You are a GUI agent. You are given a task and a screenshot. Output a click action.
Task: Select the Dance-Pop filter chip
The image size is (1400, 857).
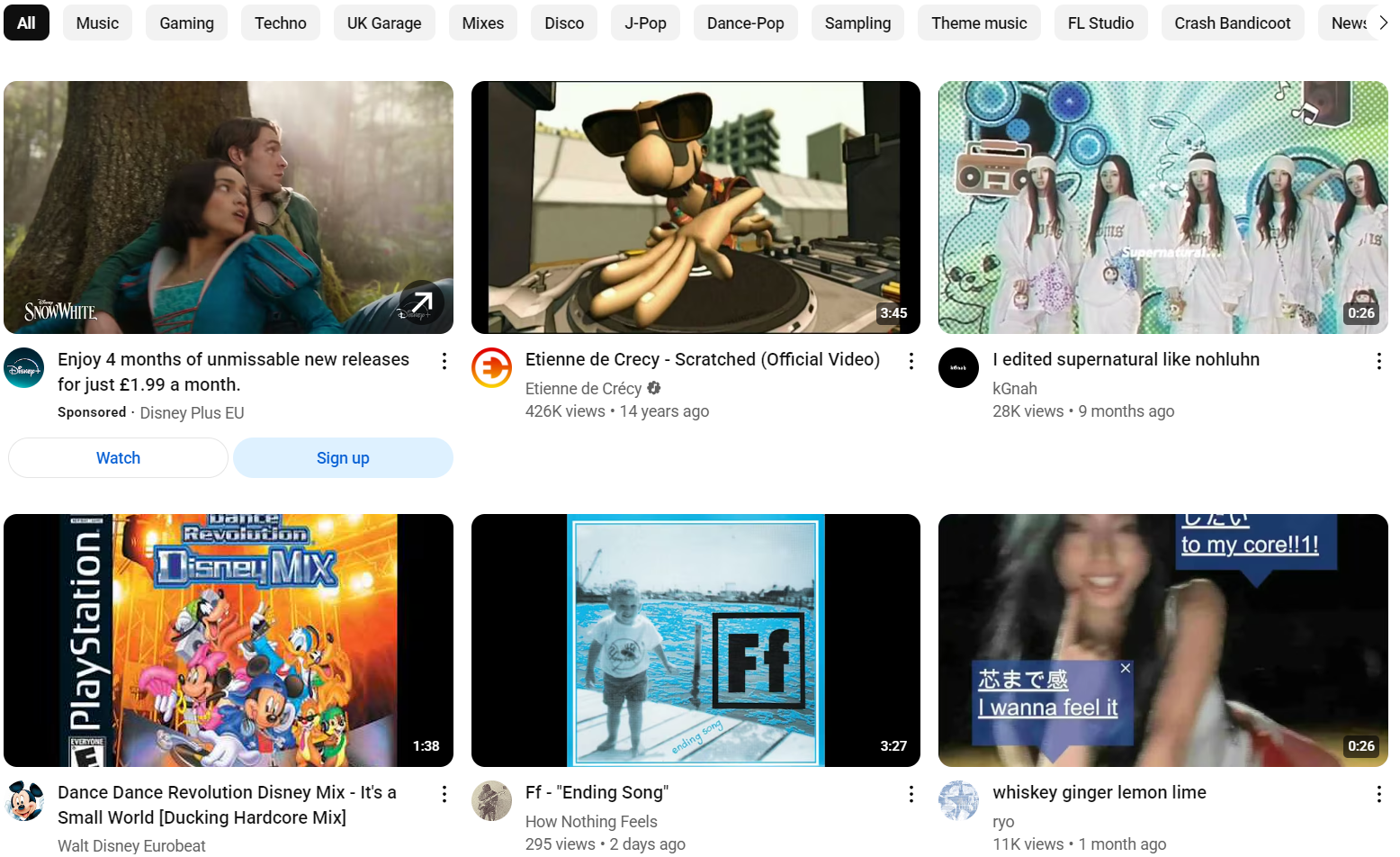pos(746,23)
